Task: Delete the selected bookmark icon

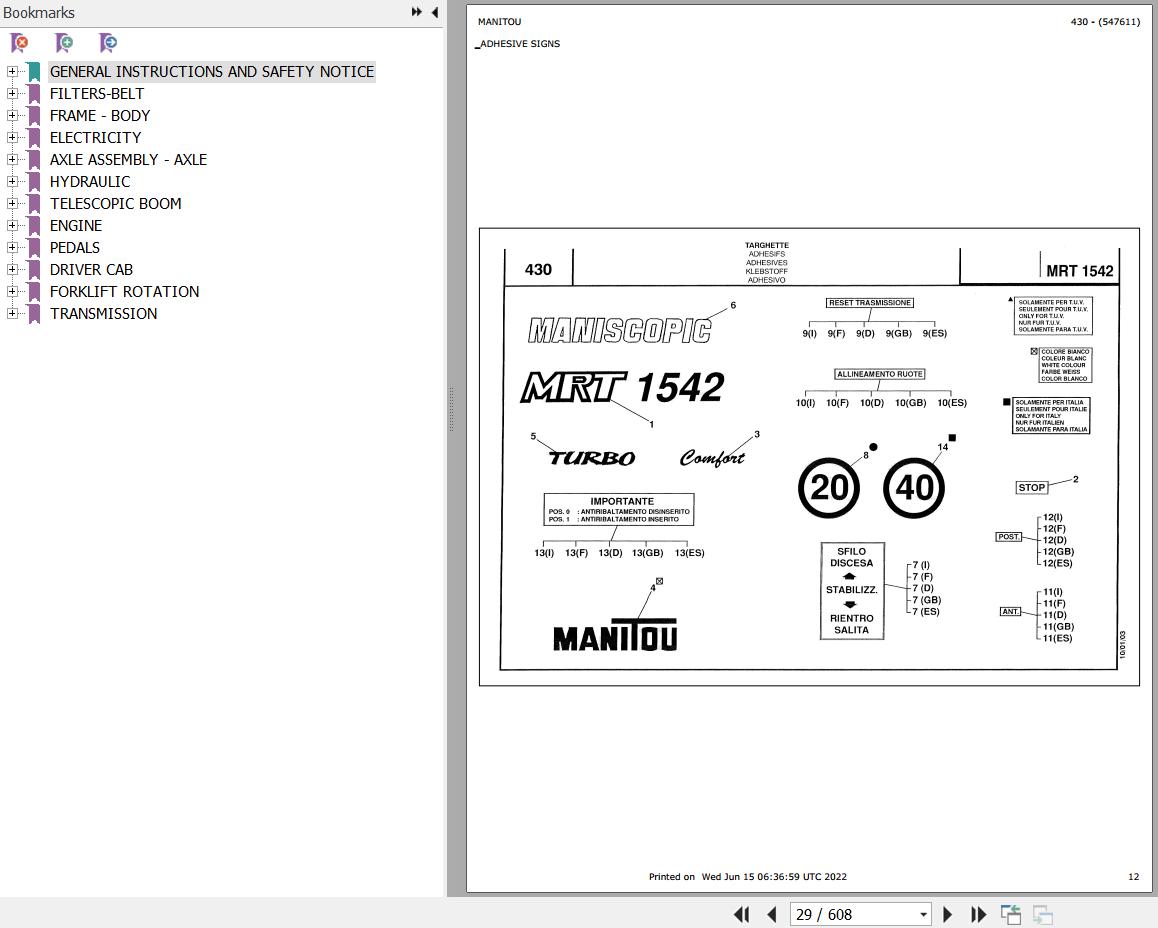Action: coord(20,43)
